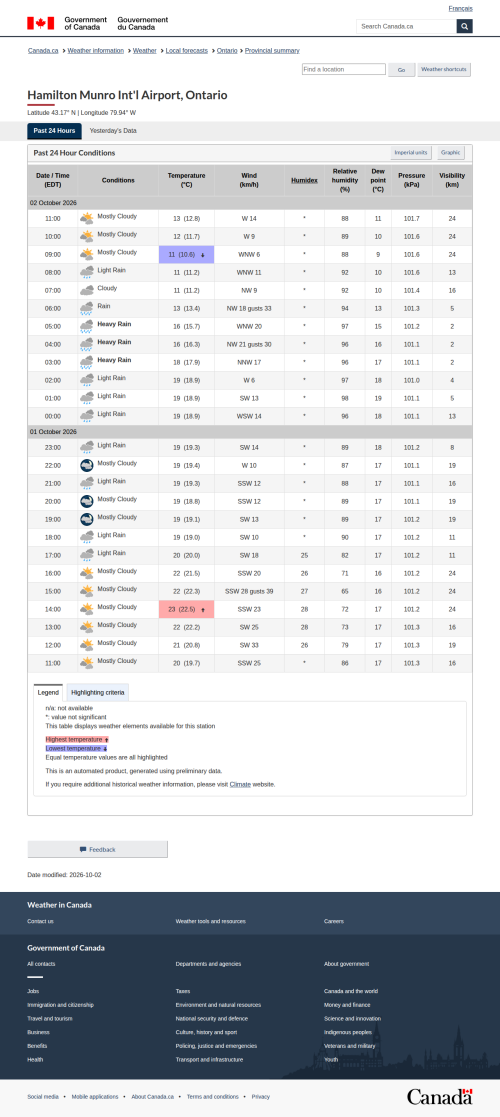Click Heavy Rain icon in 05:00 row
500x1117 pixels.
(87, 326)
